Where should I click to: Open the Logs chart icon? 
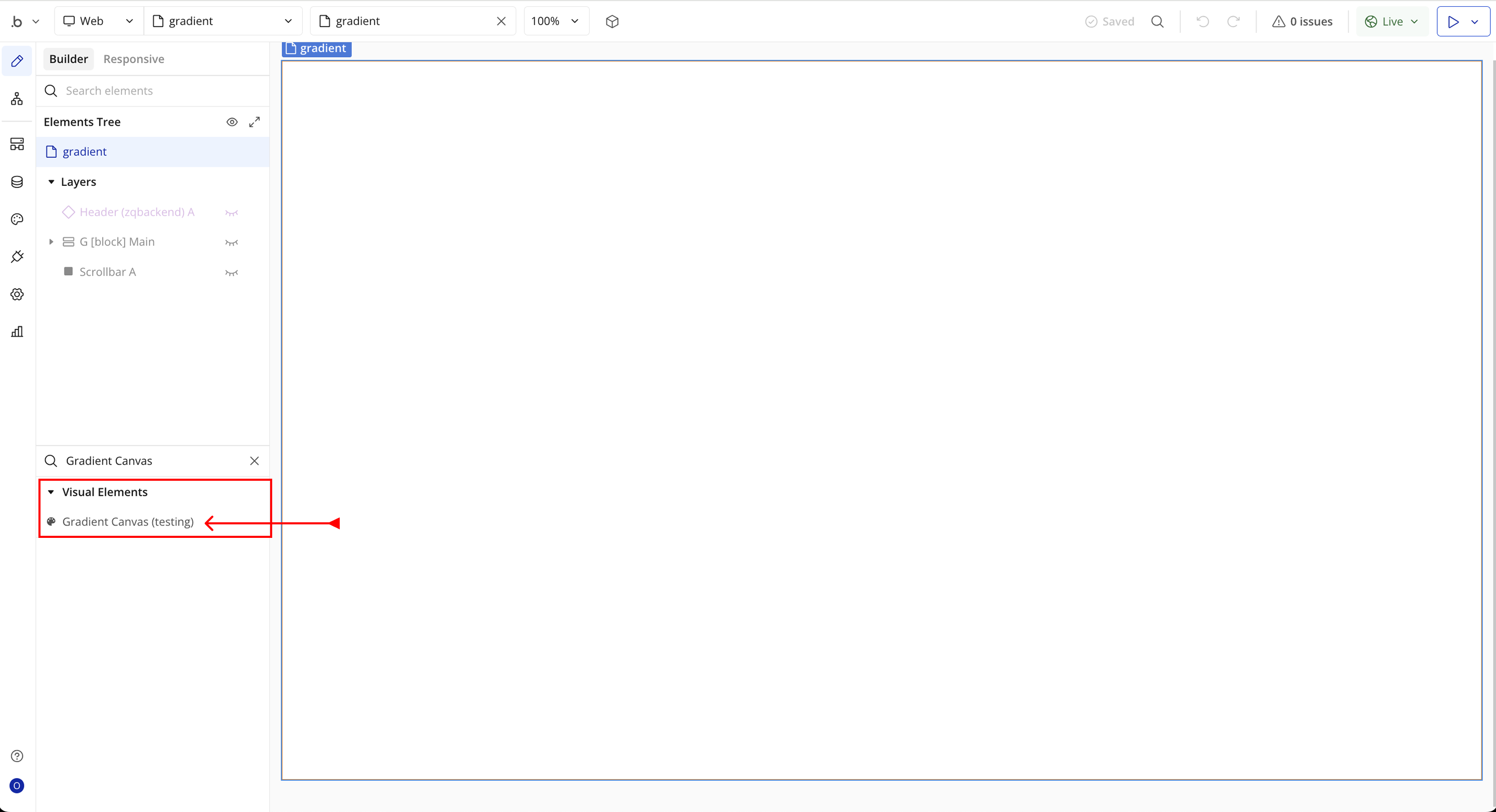pos(17,331)
